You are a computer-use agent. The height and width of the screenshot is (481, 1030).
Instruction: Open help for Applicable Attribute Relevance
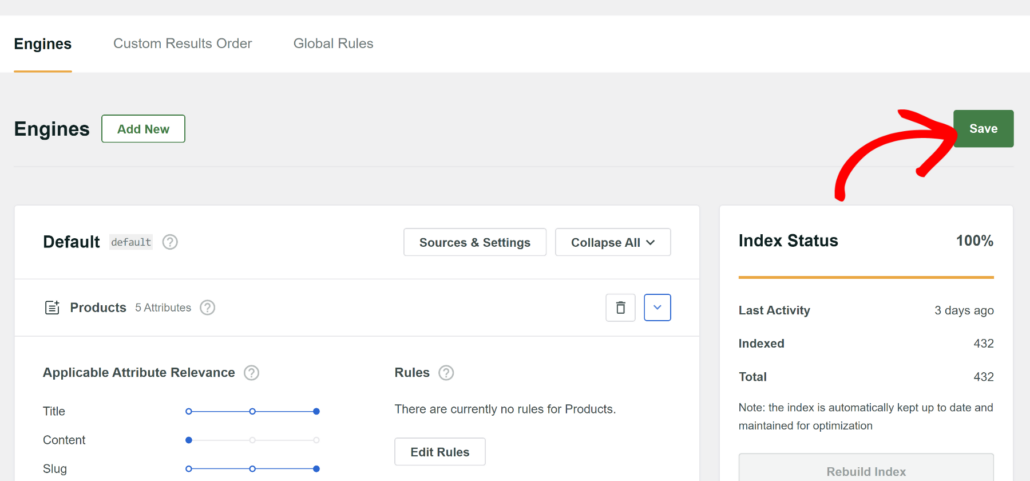click(251, 373)
